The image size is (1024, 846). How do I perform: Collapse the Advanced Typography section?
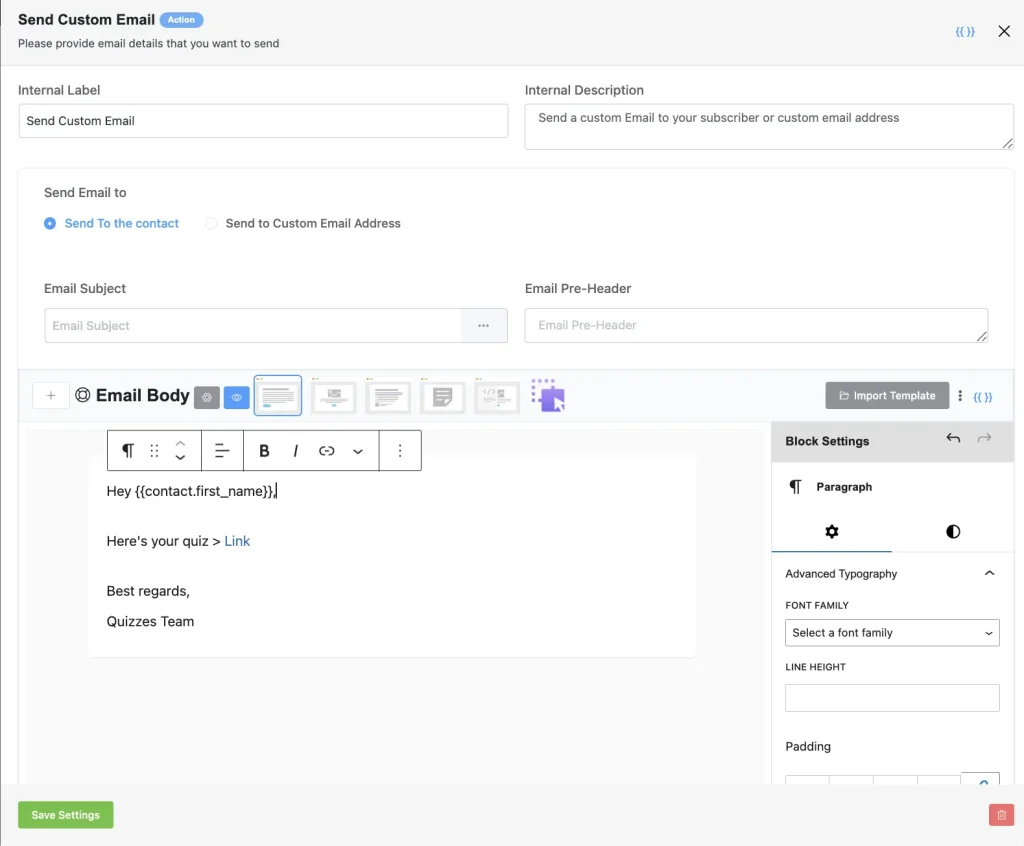[989, 573]
